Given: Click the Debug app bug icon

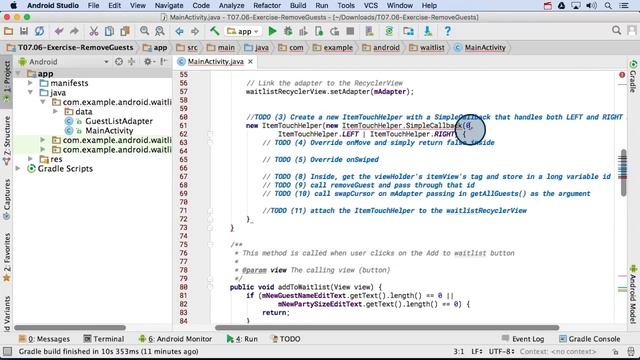Looking at the screenshot, I should (288, 31).
